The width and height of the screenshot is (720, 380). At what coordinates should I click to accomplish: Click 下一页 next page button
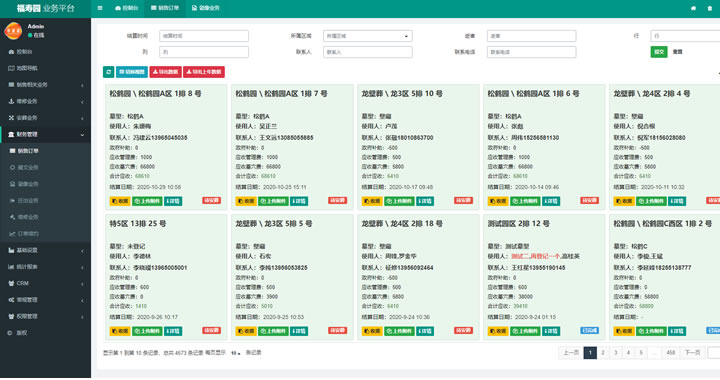pos(692,352)
